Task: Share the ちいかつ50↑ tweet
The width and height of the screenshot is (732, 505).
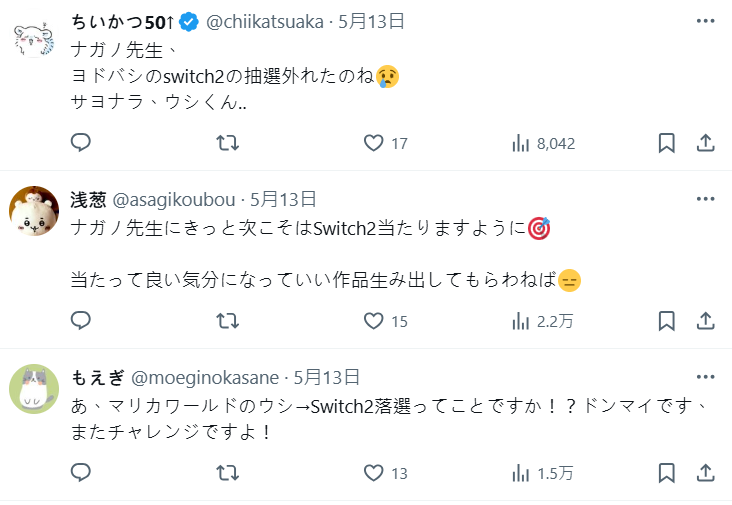Action: pyautogui.click(x=704, y=143)
